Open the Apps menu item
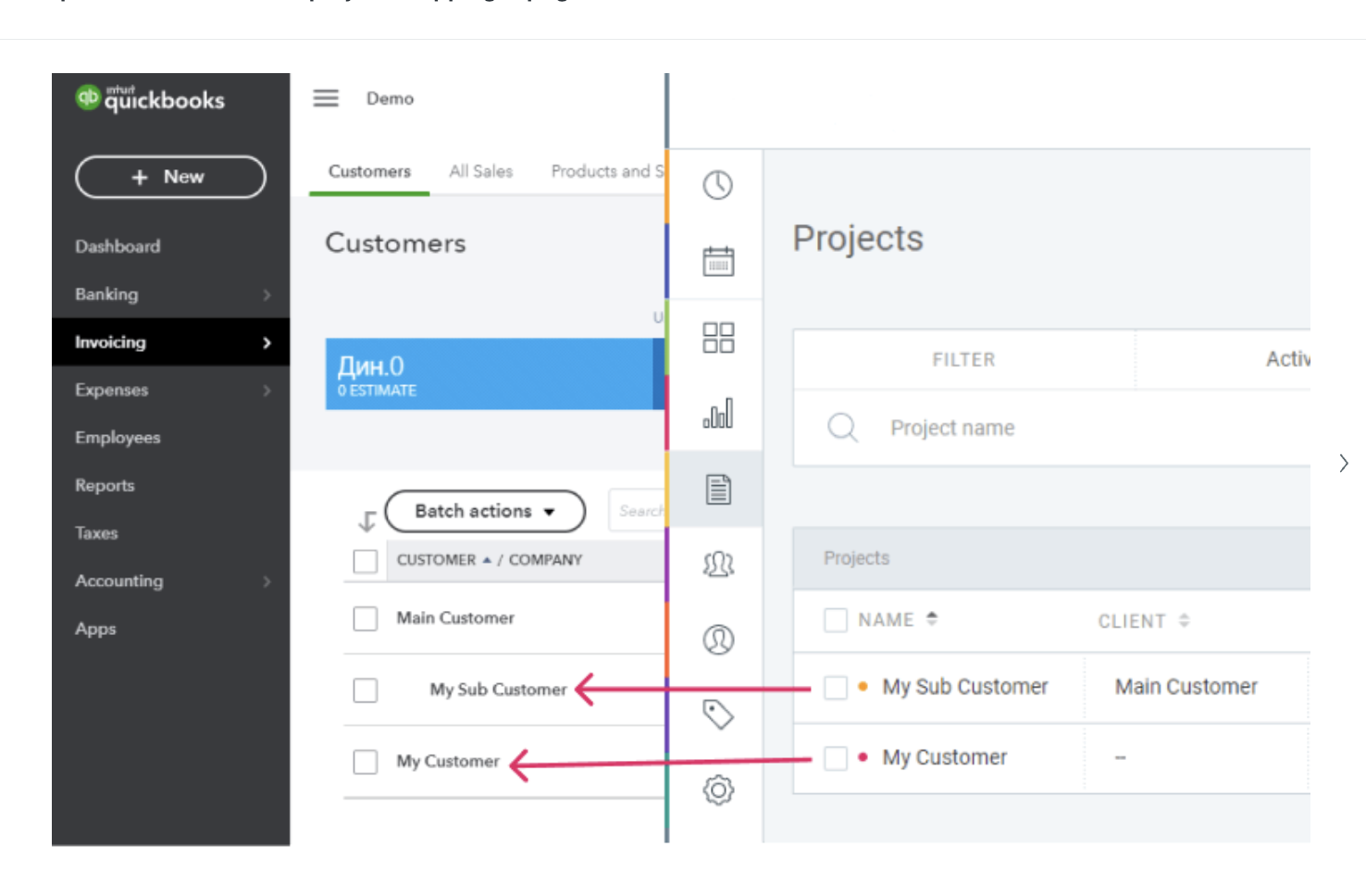This screenshot has height=896, width=1366. click(x=95, y=628)
